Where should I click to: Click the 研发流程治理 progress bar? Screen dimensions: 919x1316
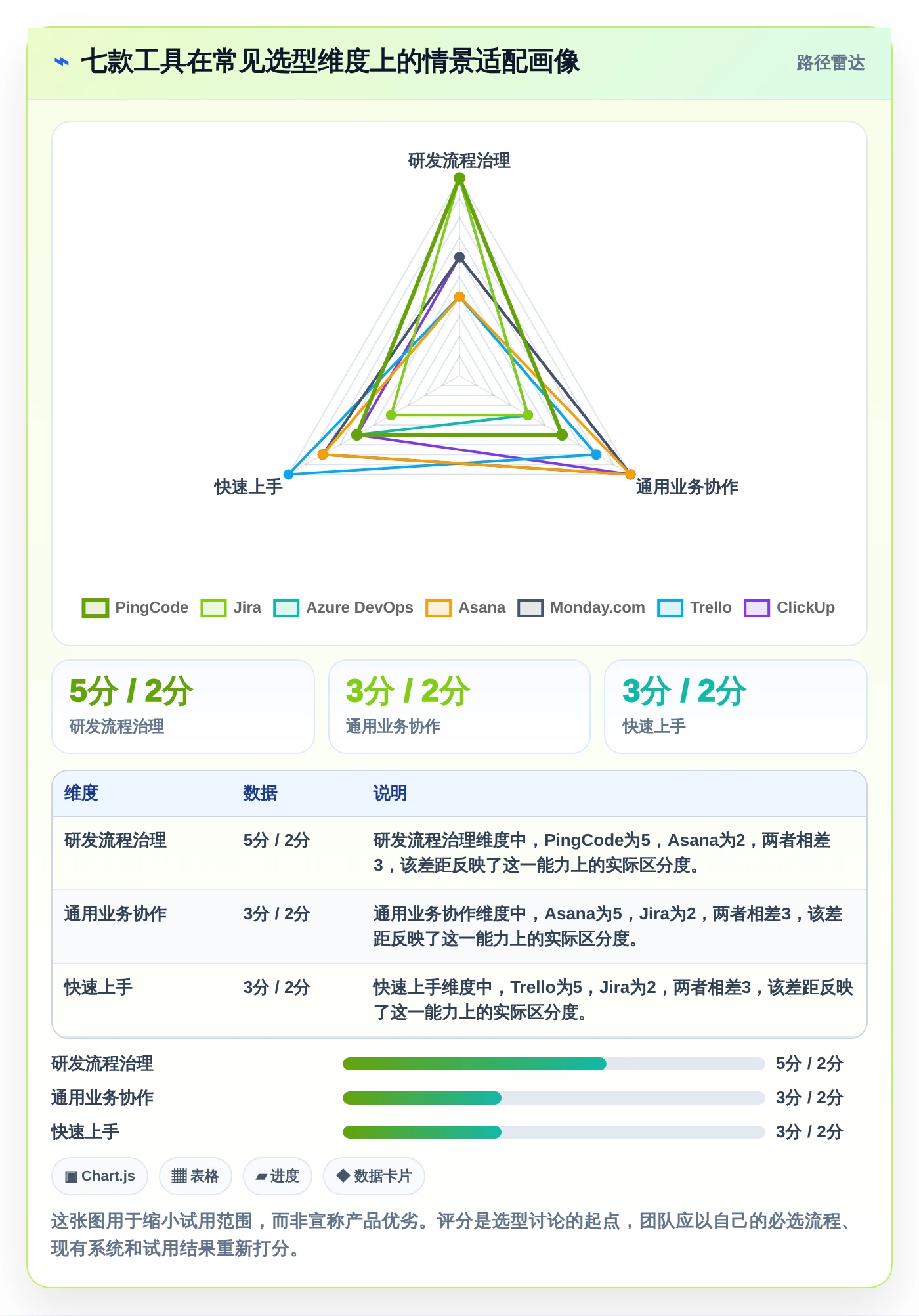pos(553,1064)
